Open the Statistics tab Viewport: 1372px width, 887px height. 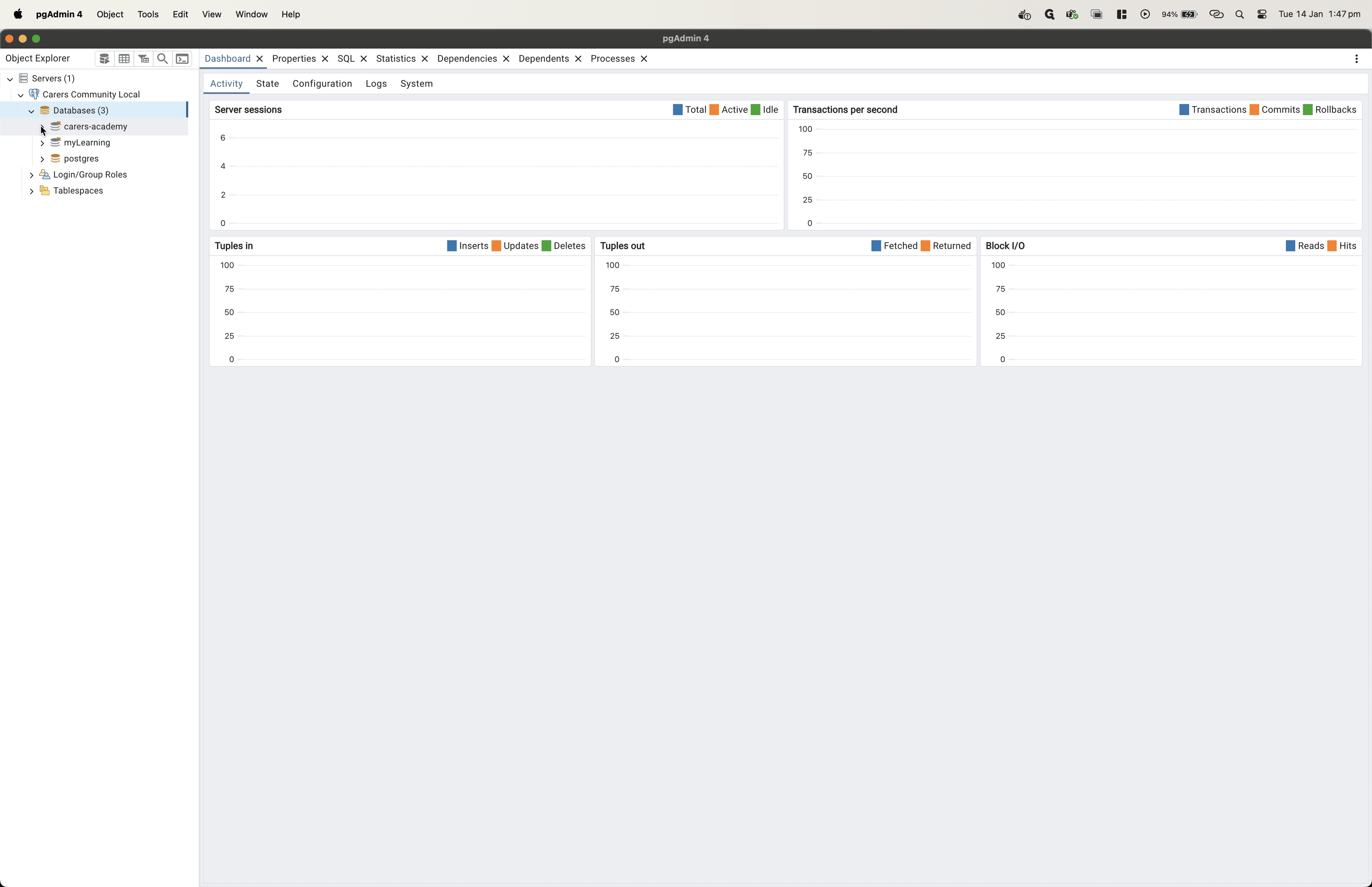(396, 59)
